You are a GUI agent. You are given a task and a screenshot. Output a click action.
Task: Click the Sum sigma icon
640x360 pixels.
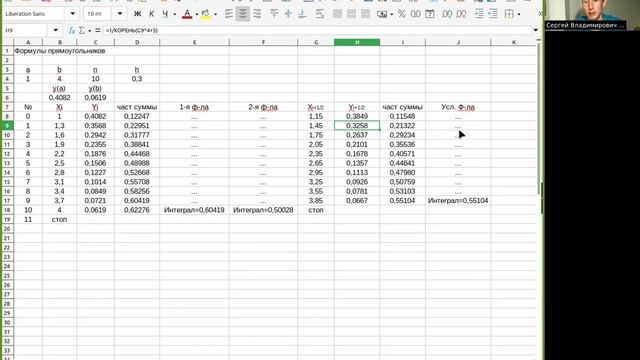pos(82,30)
